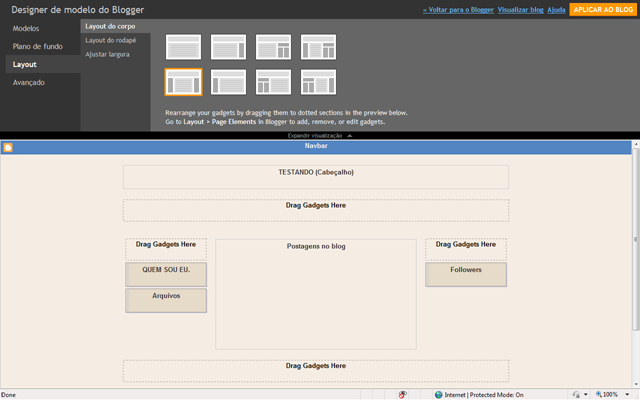Choose the single-column layout with no sidebars

click(183, 47)
